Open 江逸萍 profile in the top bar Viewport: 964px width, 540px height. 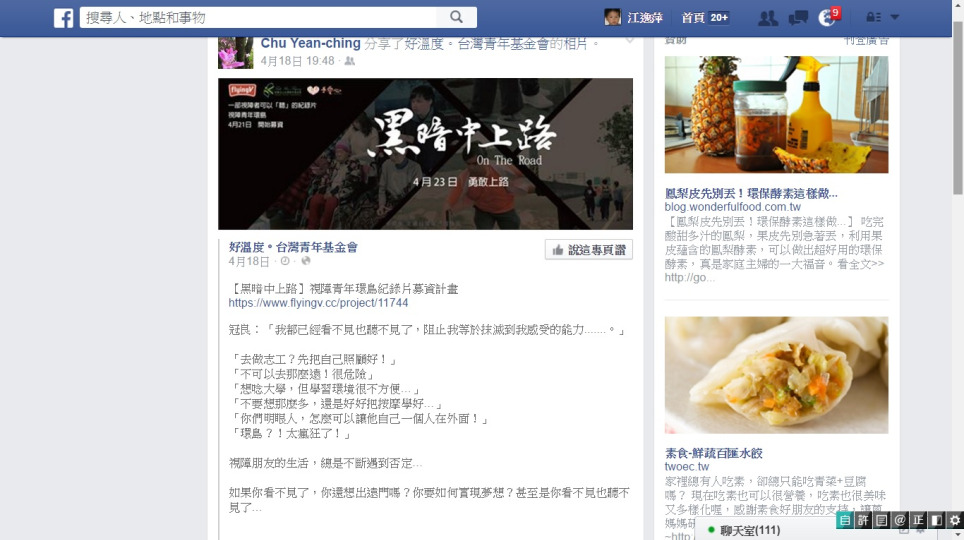(x=634, y=18)
